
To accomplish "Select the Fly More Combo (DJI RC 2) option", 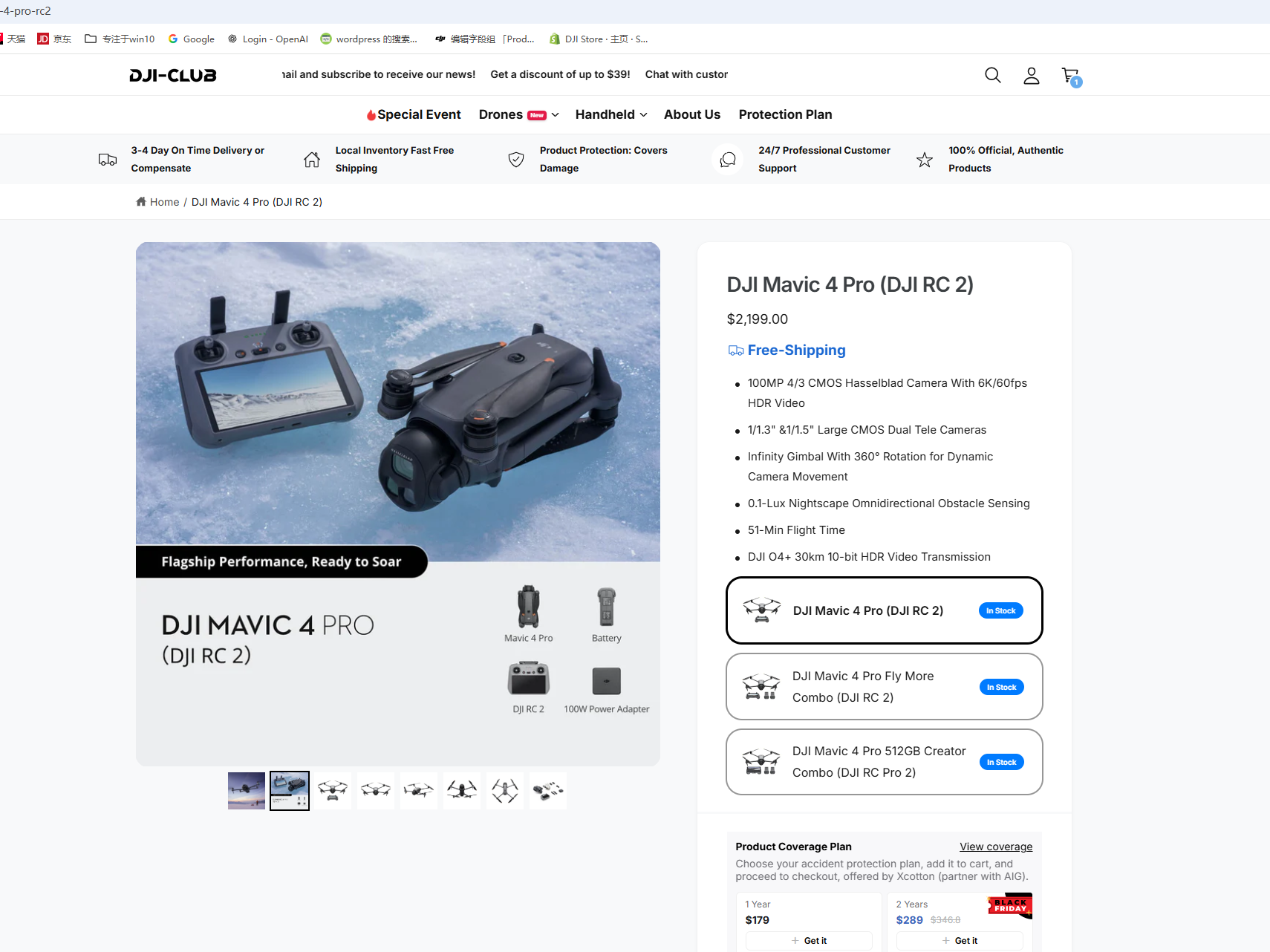I will click(x=884, y=687).
